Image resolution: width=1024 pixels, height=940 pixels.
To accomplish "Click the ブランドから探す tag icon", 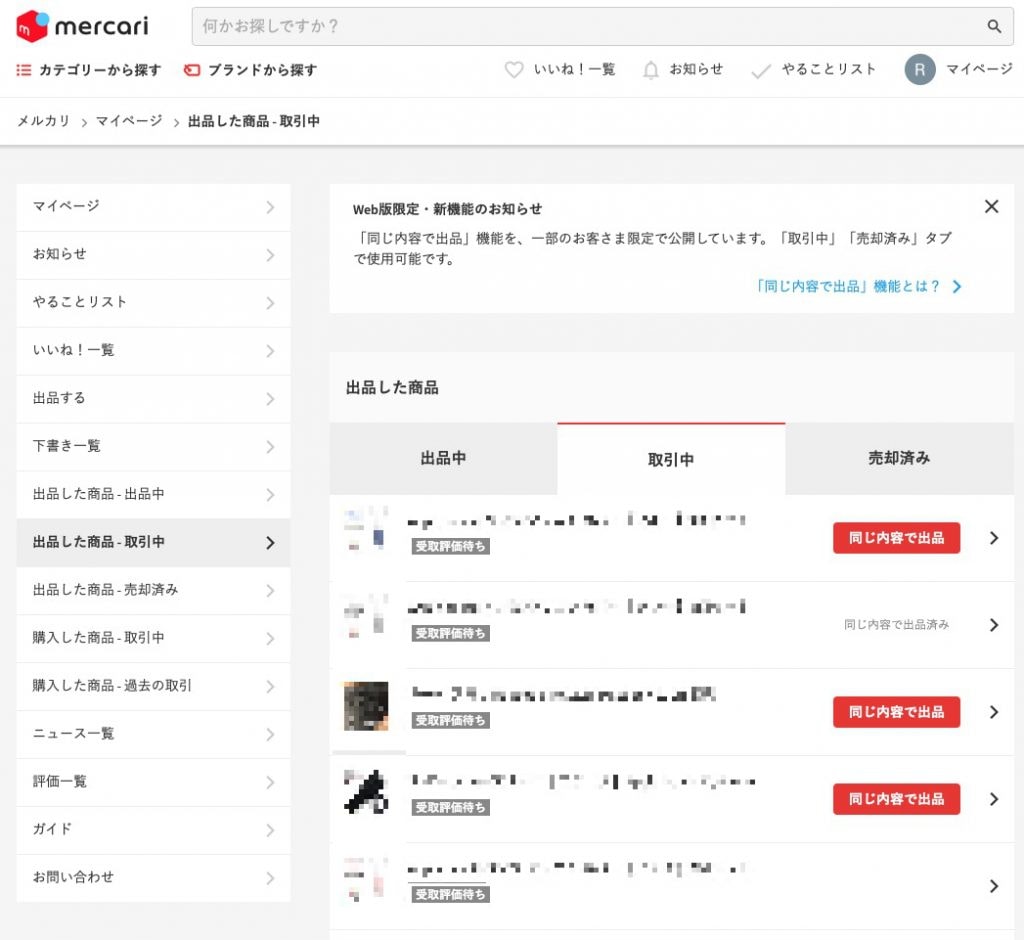I will point(192,70).
